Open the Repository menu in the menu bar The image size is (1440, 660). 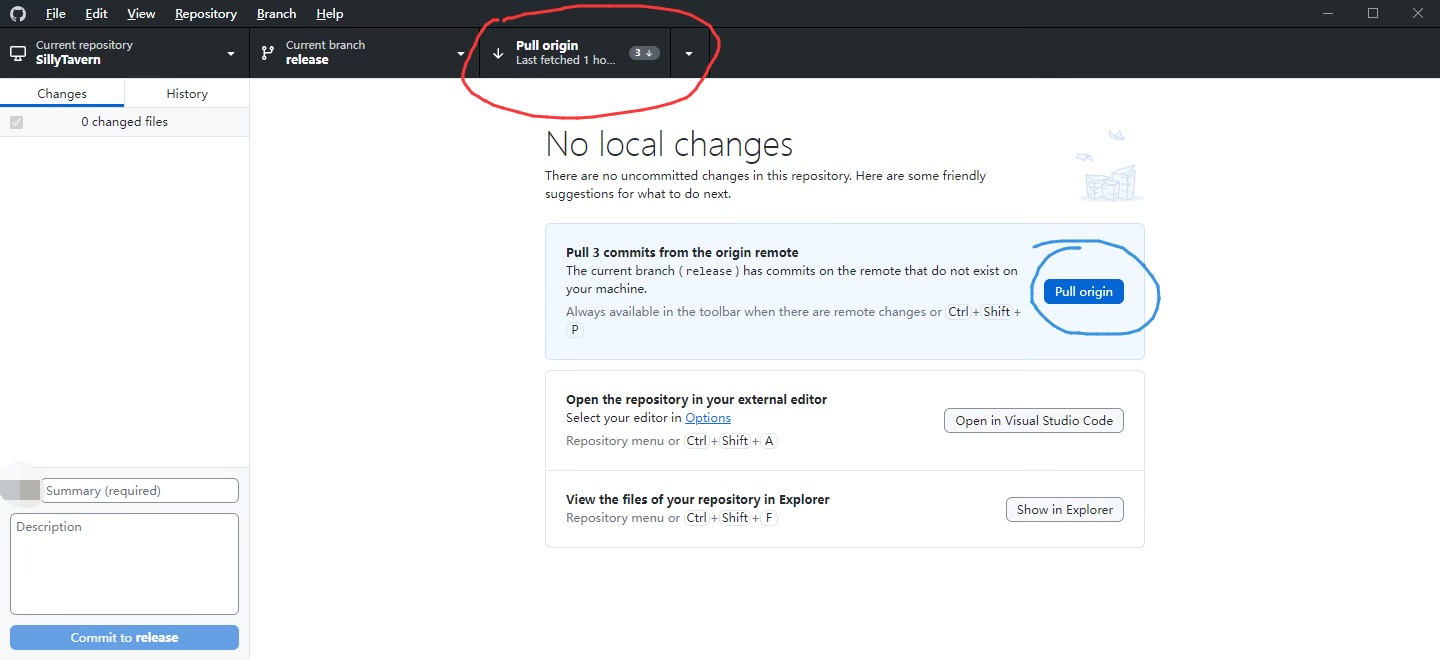point(206,14)
